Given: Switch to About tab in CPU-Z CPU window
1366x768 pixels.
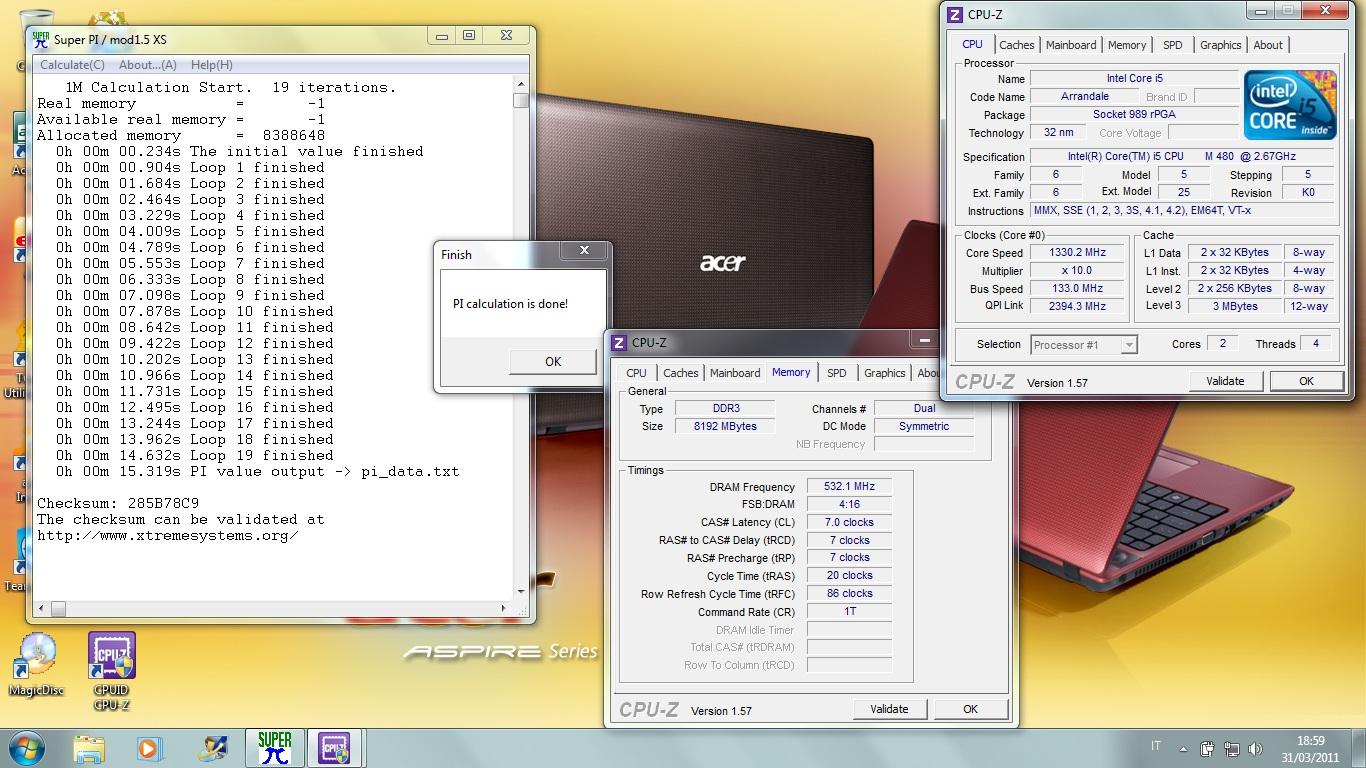Looking at the screenshot, I should tap(1268, 45).
